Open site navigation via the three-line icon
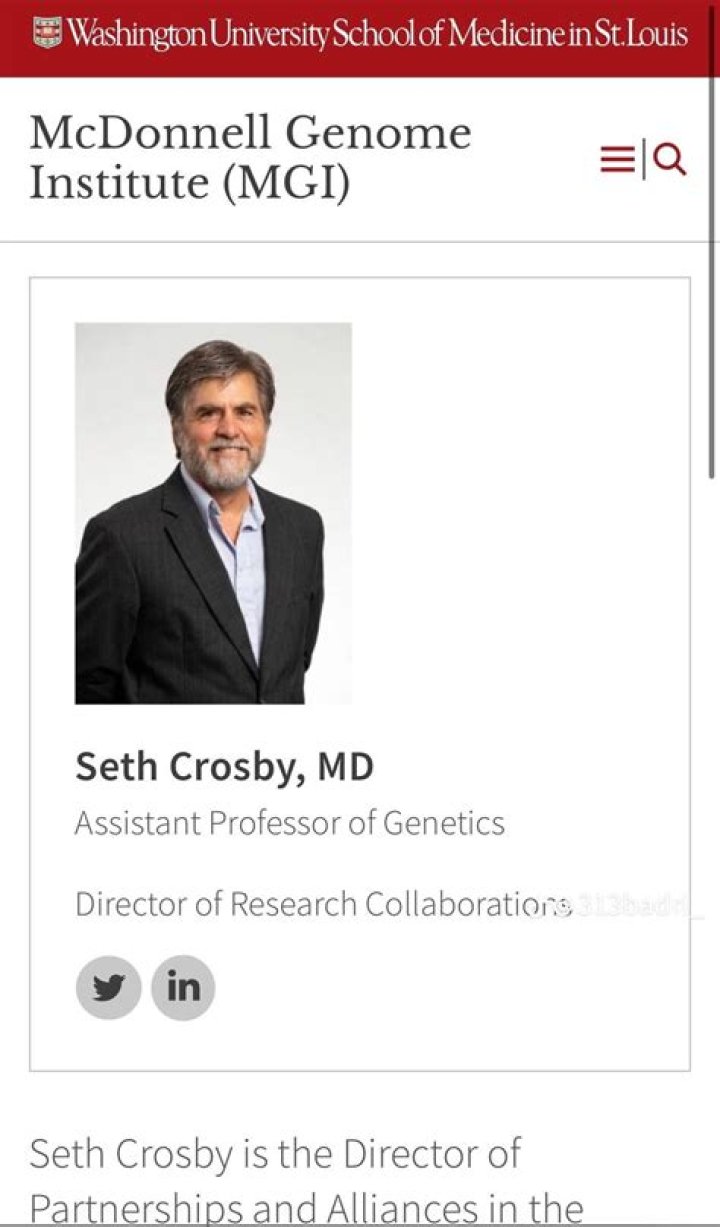Screen dimensions: 720x1227 pyautogui.click(x=618, y=159)
